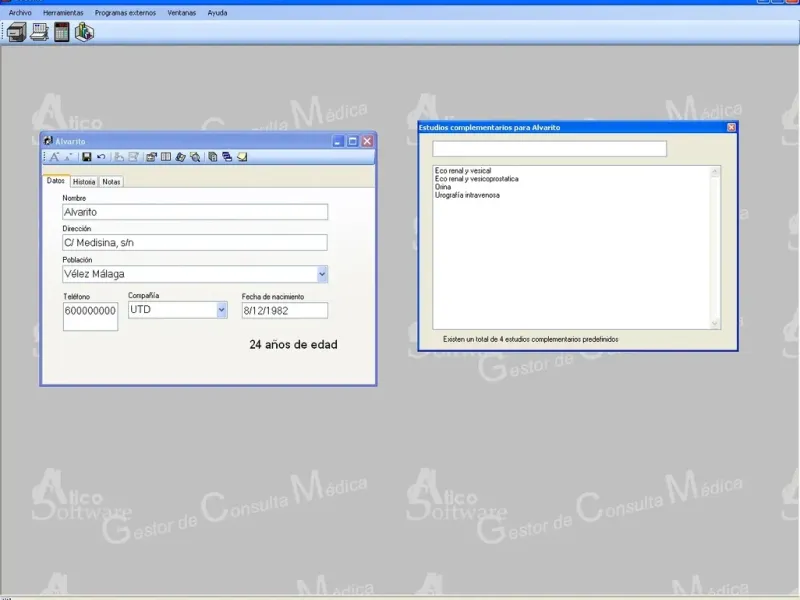Click the studies list scrollbar up arrow
Image resolution: width=800 pixels, height=600 pixels.
pos(715,172)
